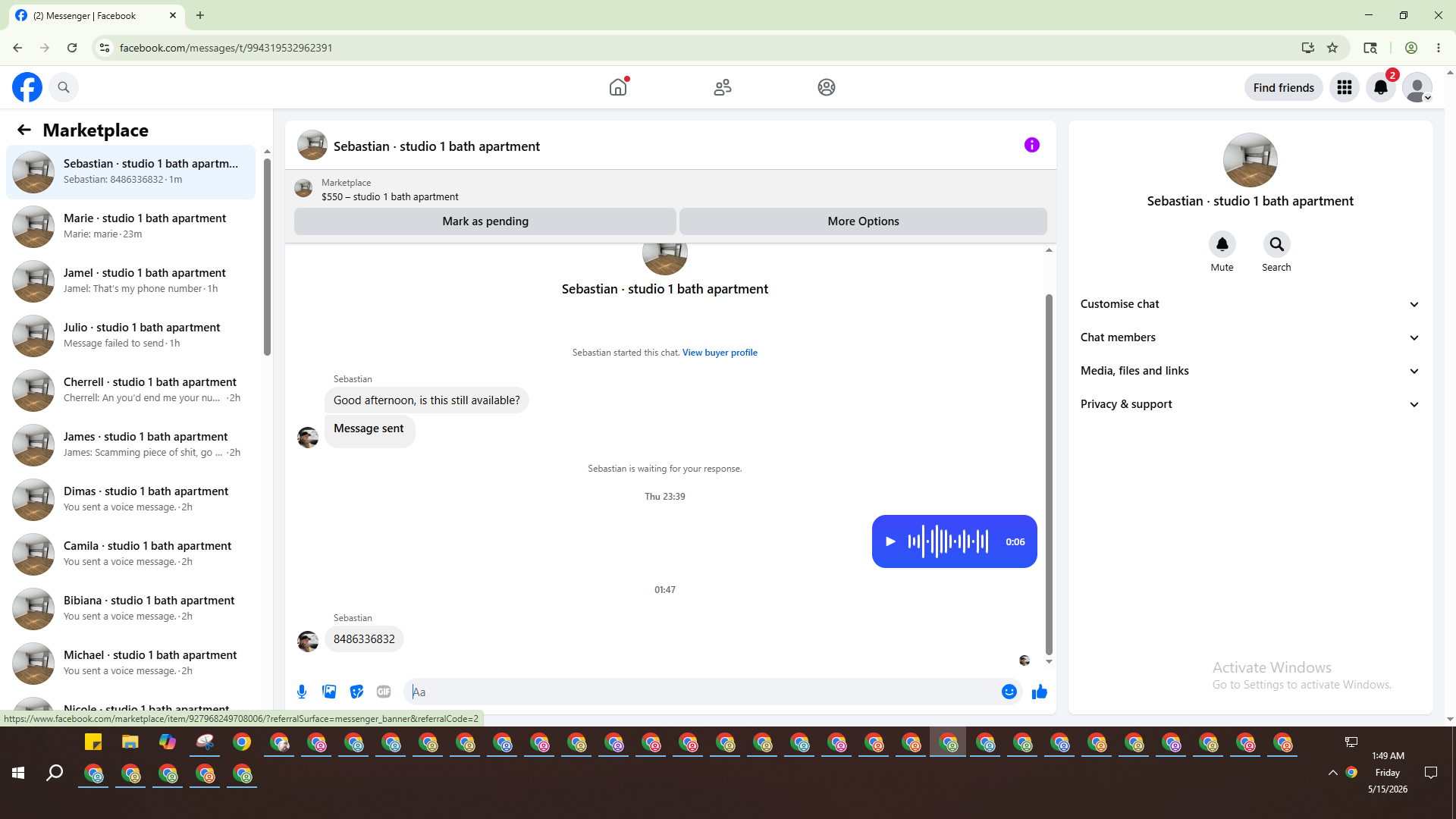This screenshot has width=1456, height=819.
Task: Open the Friends icon in top navigation
Action: point(723,87)
